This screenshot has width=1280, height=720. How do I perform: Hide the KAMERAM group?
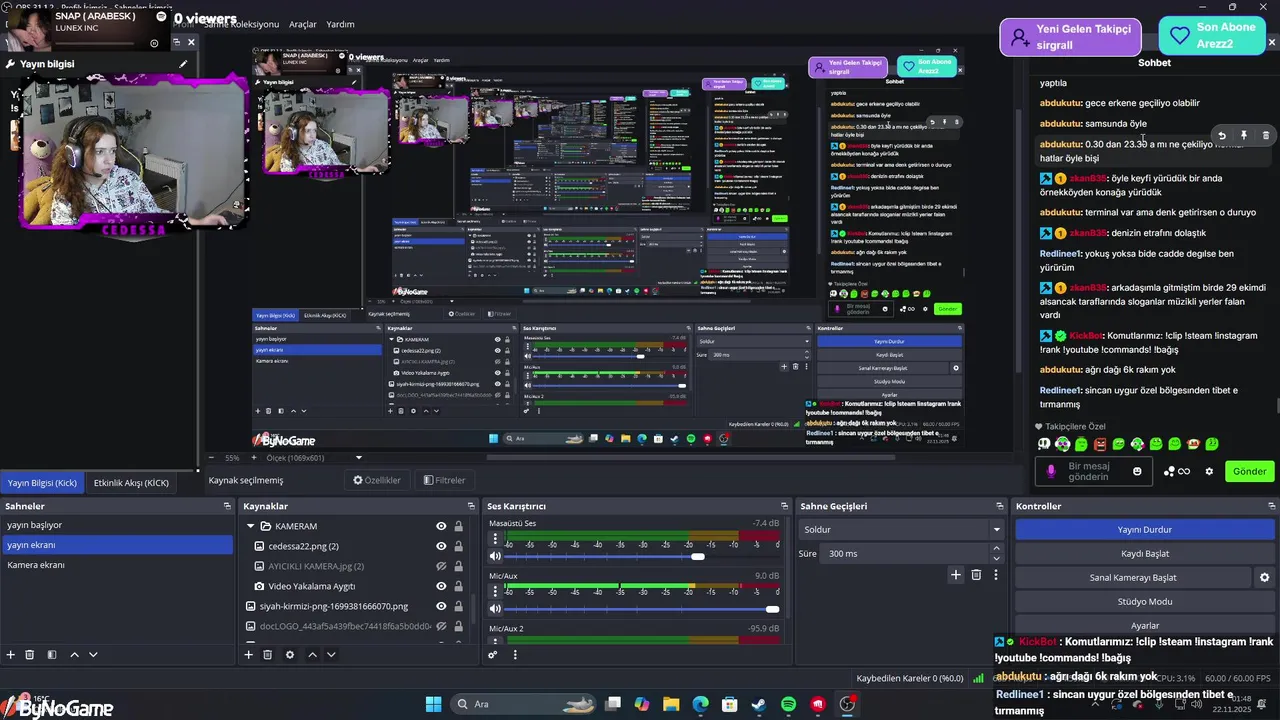click(x=441, y=526)
